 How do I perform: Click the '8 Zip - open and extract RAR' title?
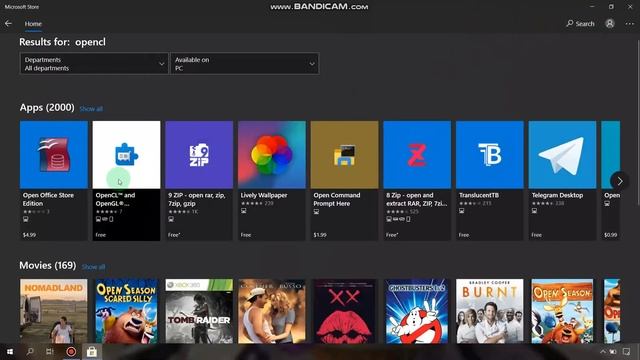tap(417, 199)
